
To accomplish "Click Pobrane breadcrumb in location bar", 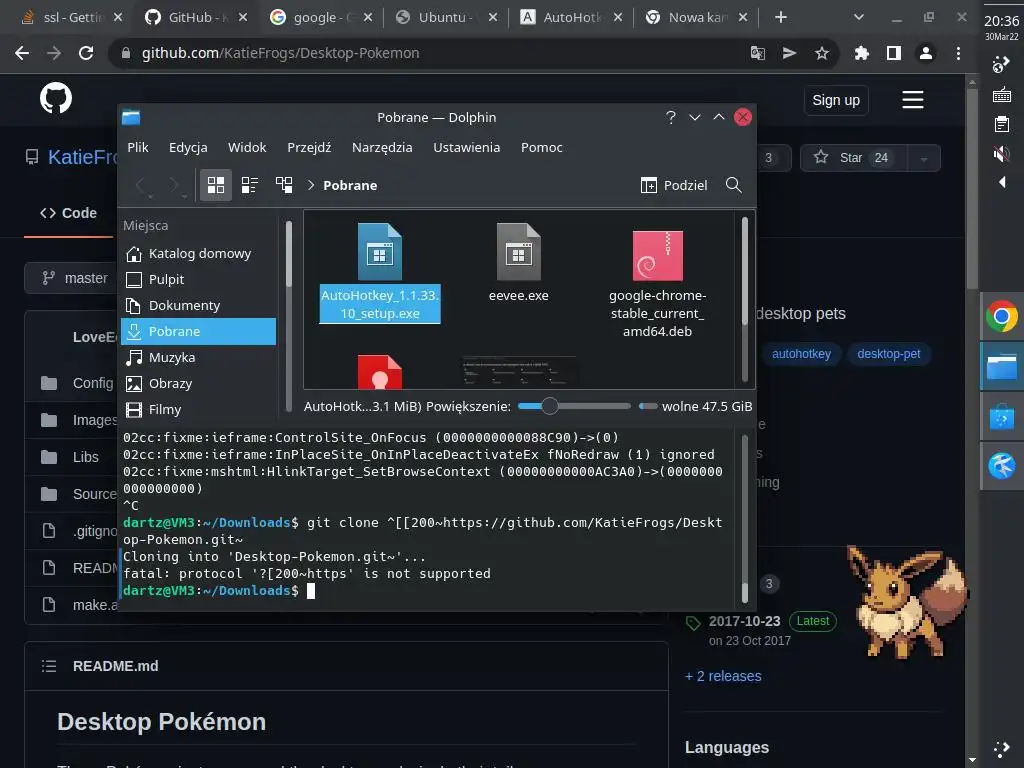I will point(350,185).
